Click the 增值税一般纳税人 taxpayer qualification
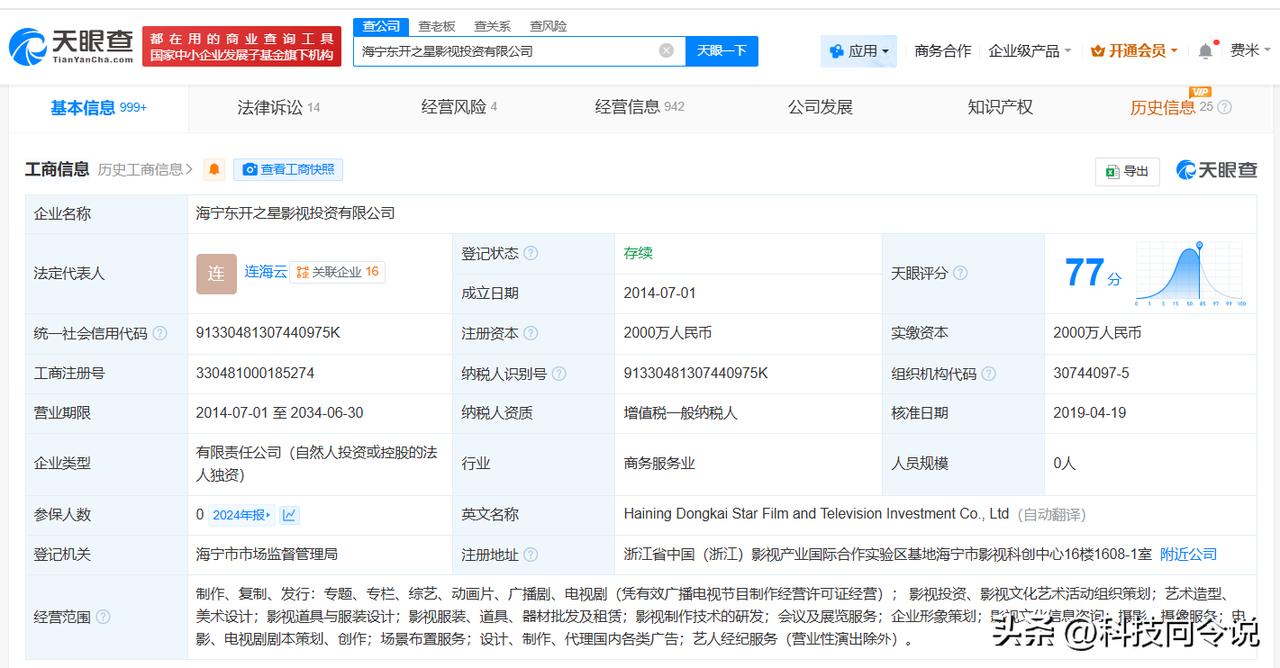The width and height of the screenshot is (1280, 668). click(x=680, y=413)
